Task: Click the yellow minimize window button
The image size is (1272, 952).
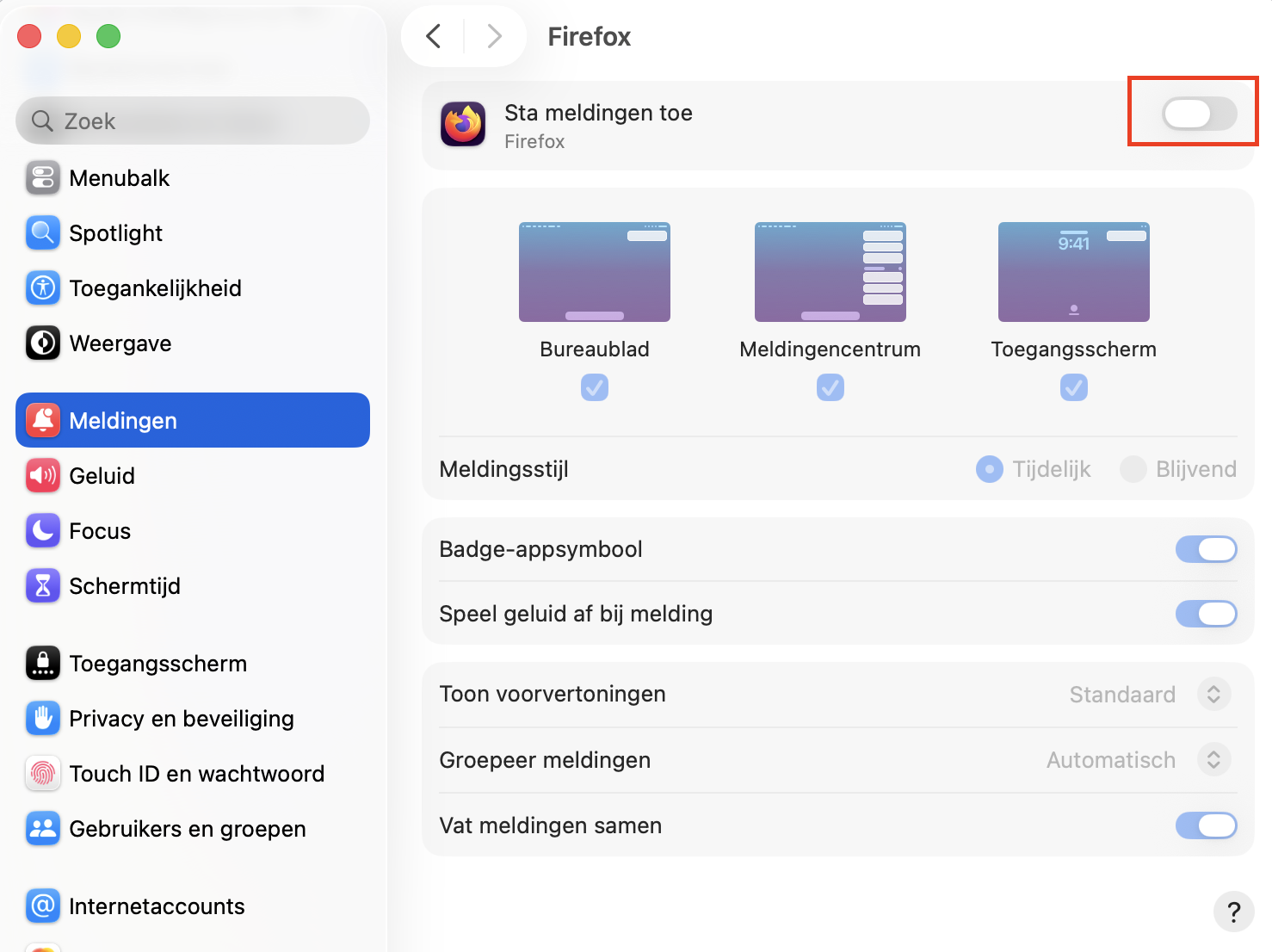Action: point(69,36)
